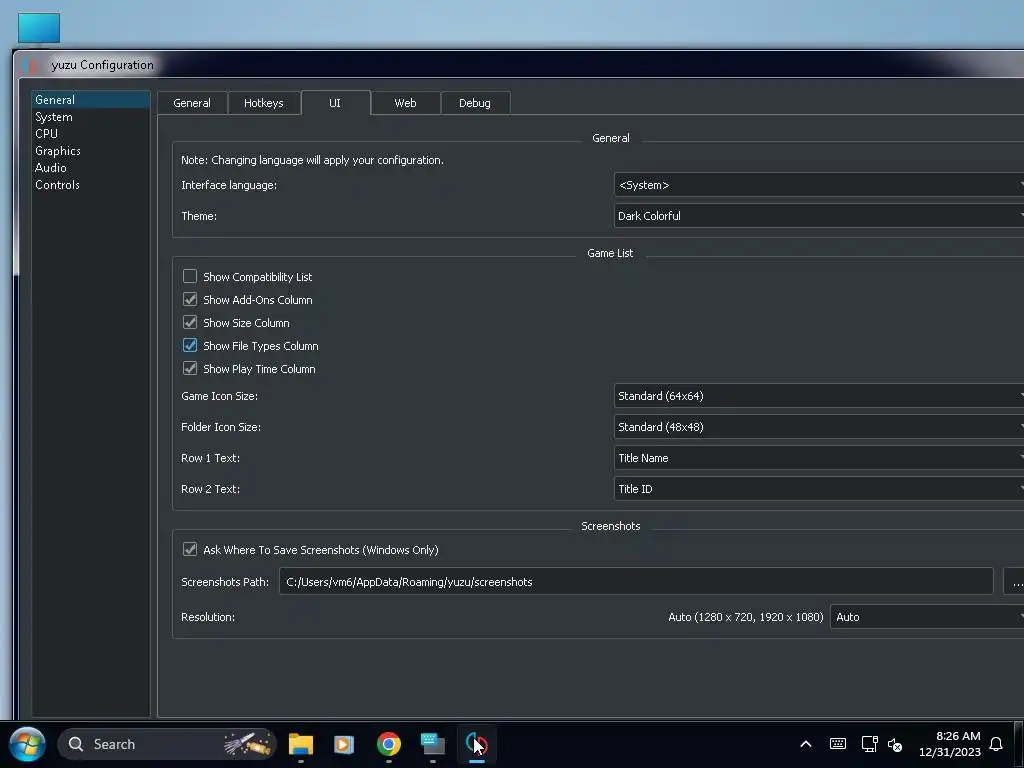
Task: Launch Google Chrome from the taskbar
Action: 389,744
